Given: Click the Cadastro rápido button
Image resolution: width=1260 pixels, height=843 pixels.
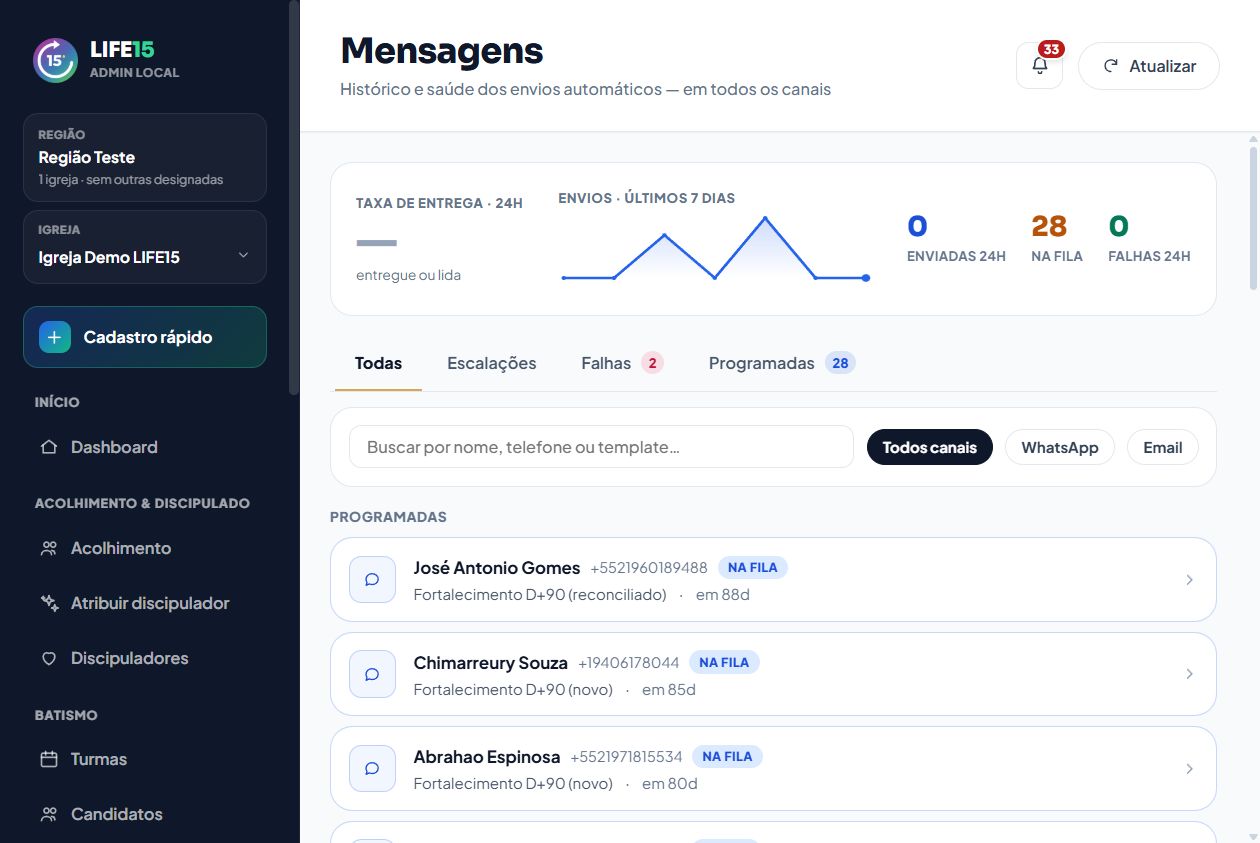Looking at the screenshot, I should 145,337.
